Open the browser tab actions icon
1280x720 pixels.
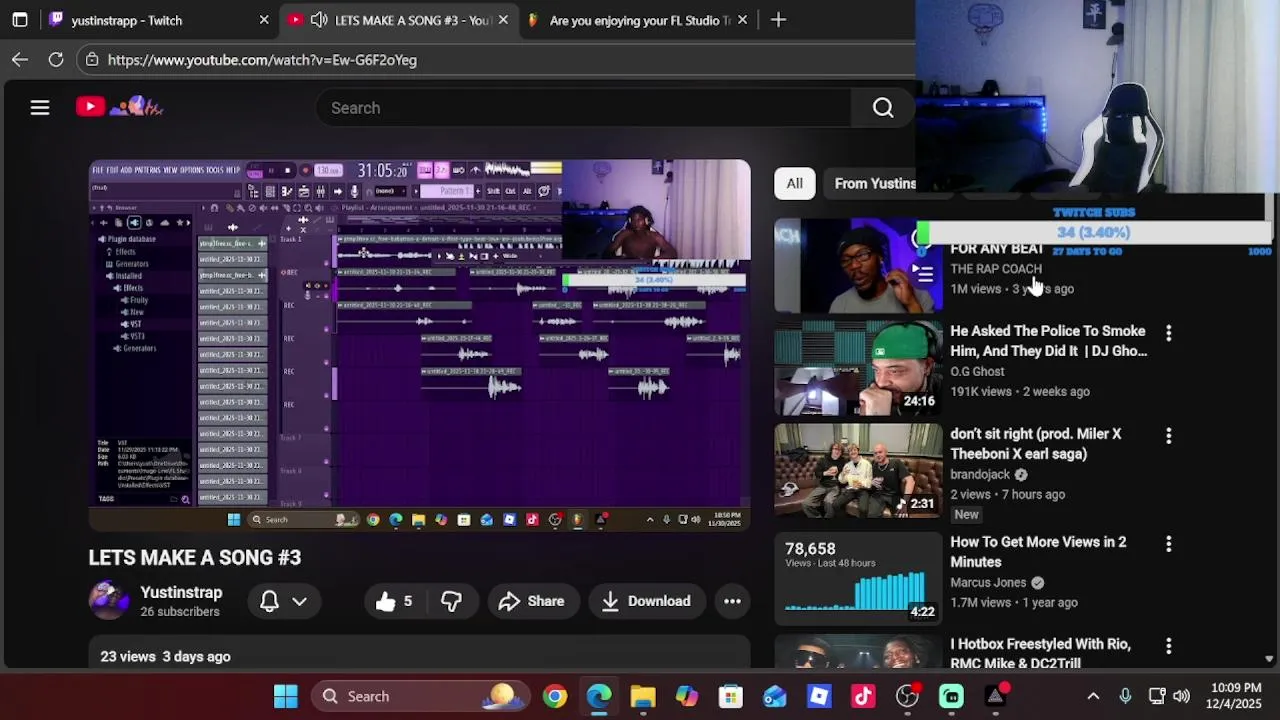[x=20, y=20]
